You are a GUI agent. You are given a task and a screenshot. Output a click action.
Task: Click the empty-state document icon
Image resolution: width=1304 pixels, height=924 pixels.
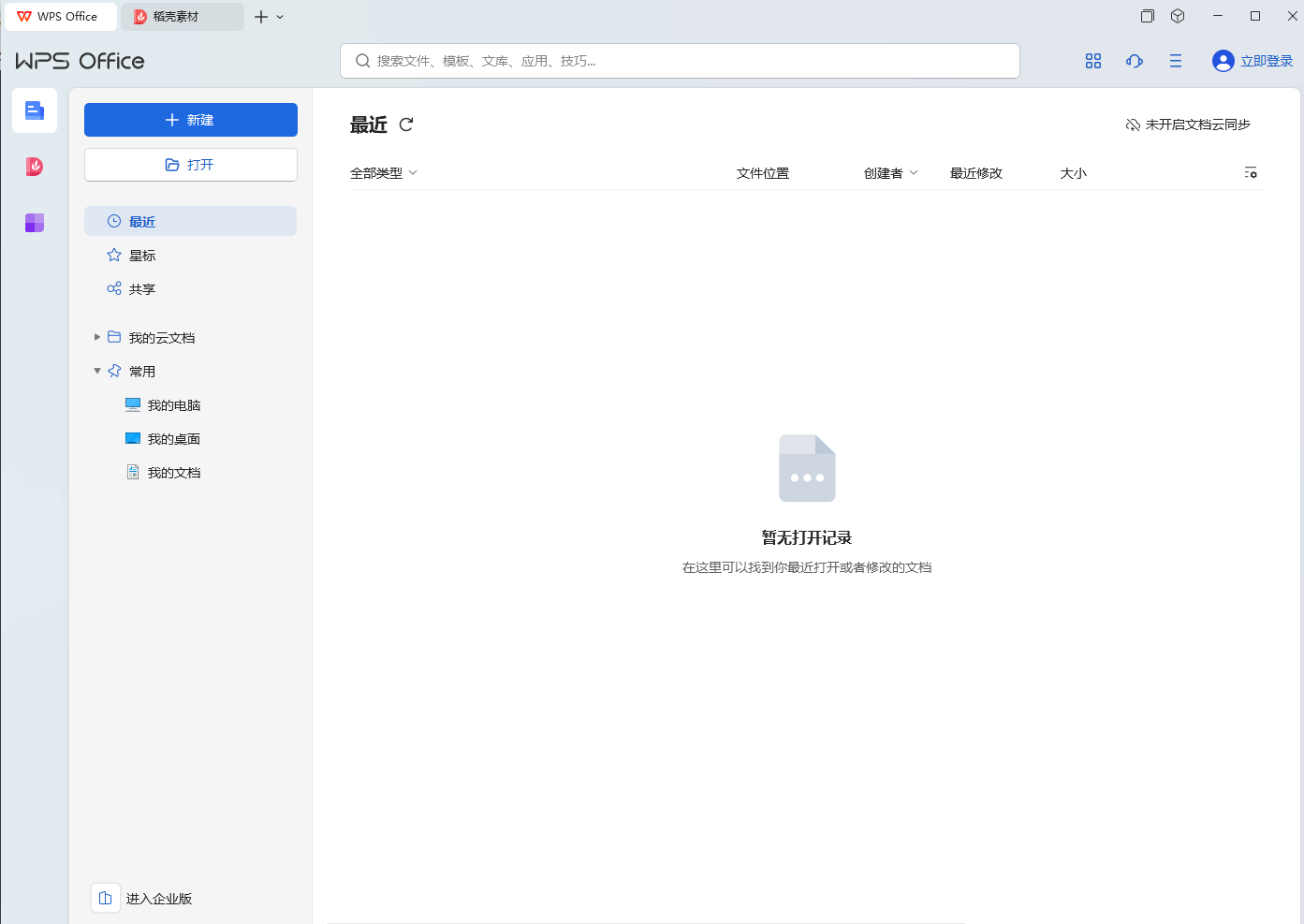(x=807, y=468)
